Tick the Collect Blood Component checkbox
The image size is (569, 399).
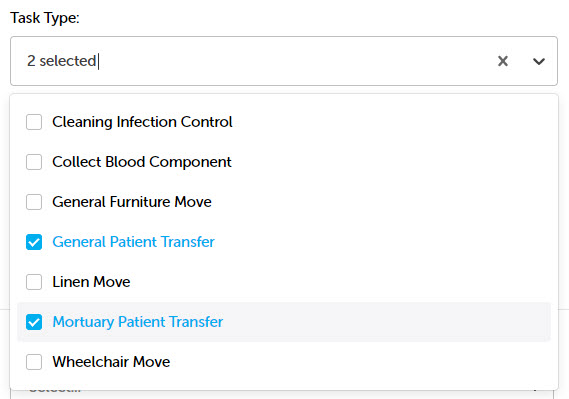(x=34, y=162)
